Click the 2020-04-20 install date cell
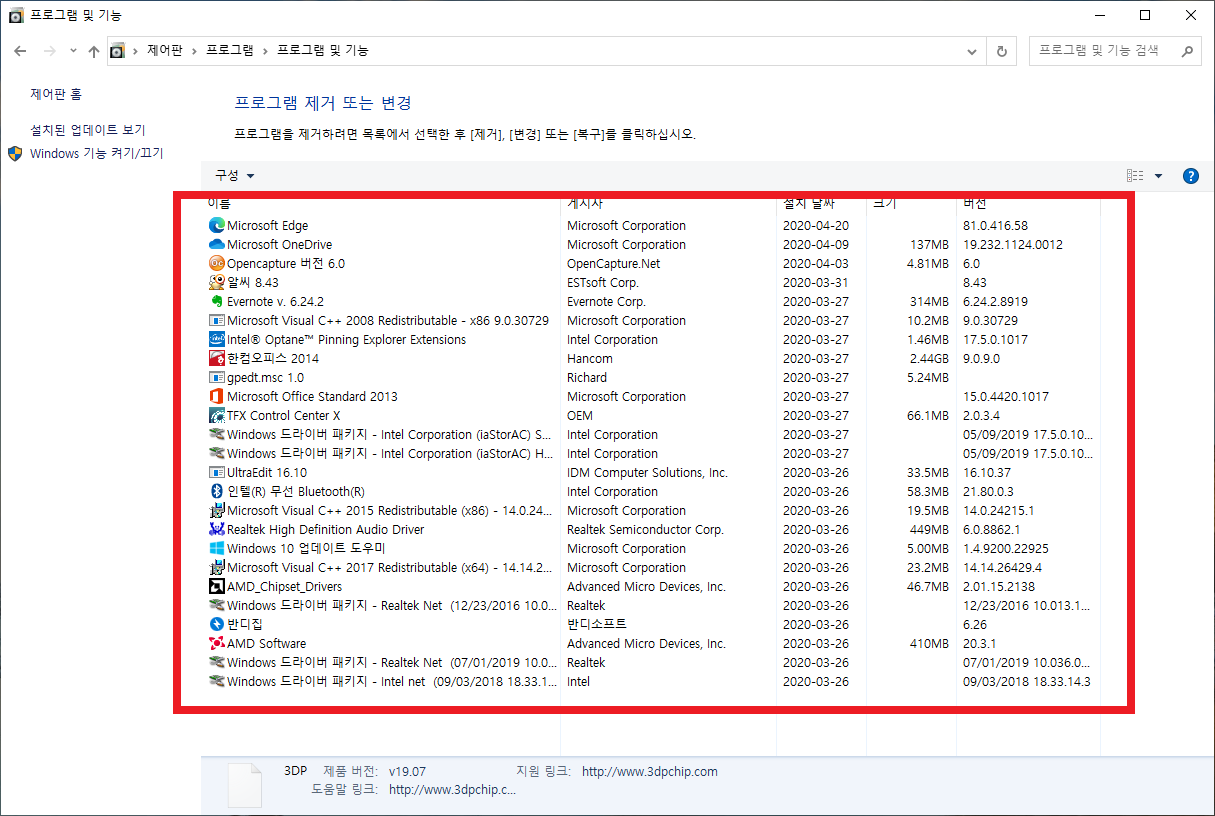This screenshot has height=816, width=1215. [x=815, y=226]
